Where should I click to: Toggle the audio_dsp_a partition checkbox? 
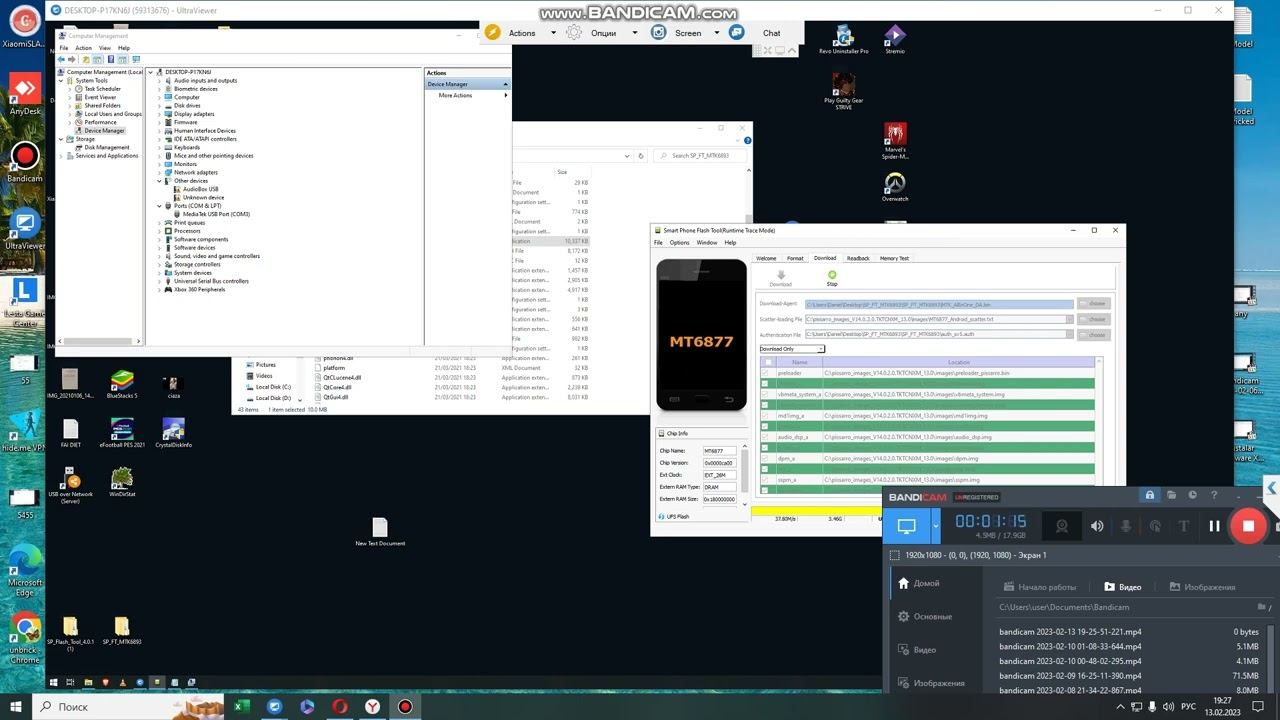tap(765, 437)
